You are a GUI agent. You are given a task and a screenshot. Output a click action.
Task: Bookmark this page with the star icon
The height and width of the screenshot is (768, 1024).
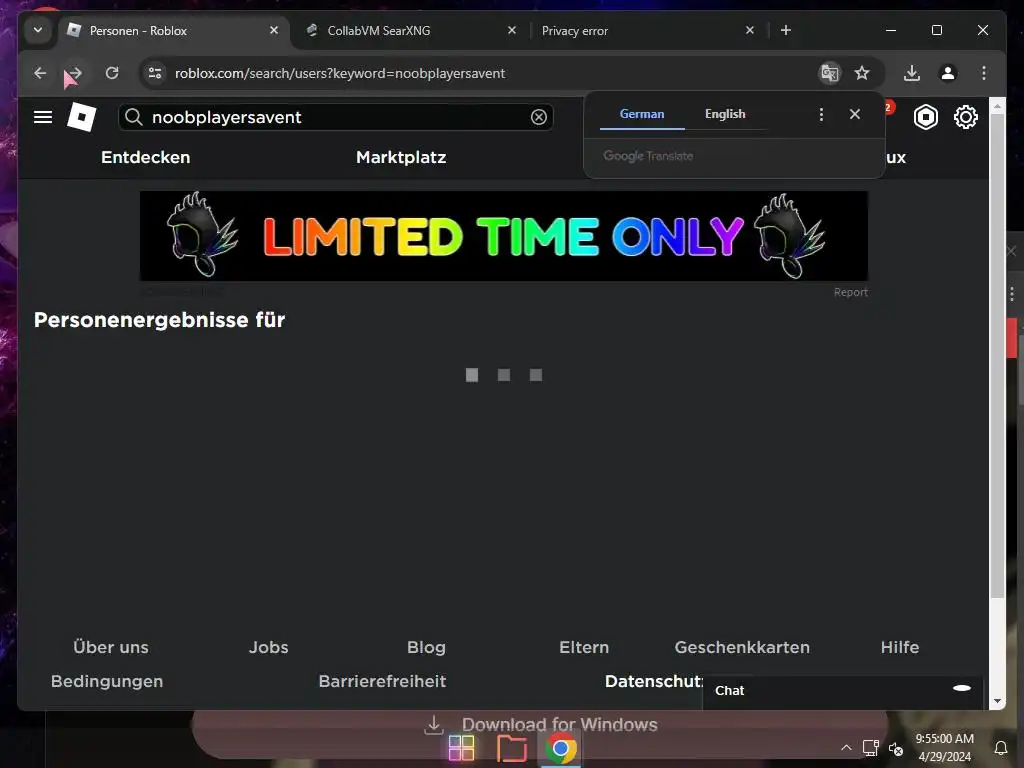[x=862, y=73]
